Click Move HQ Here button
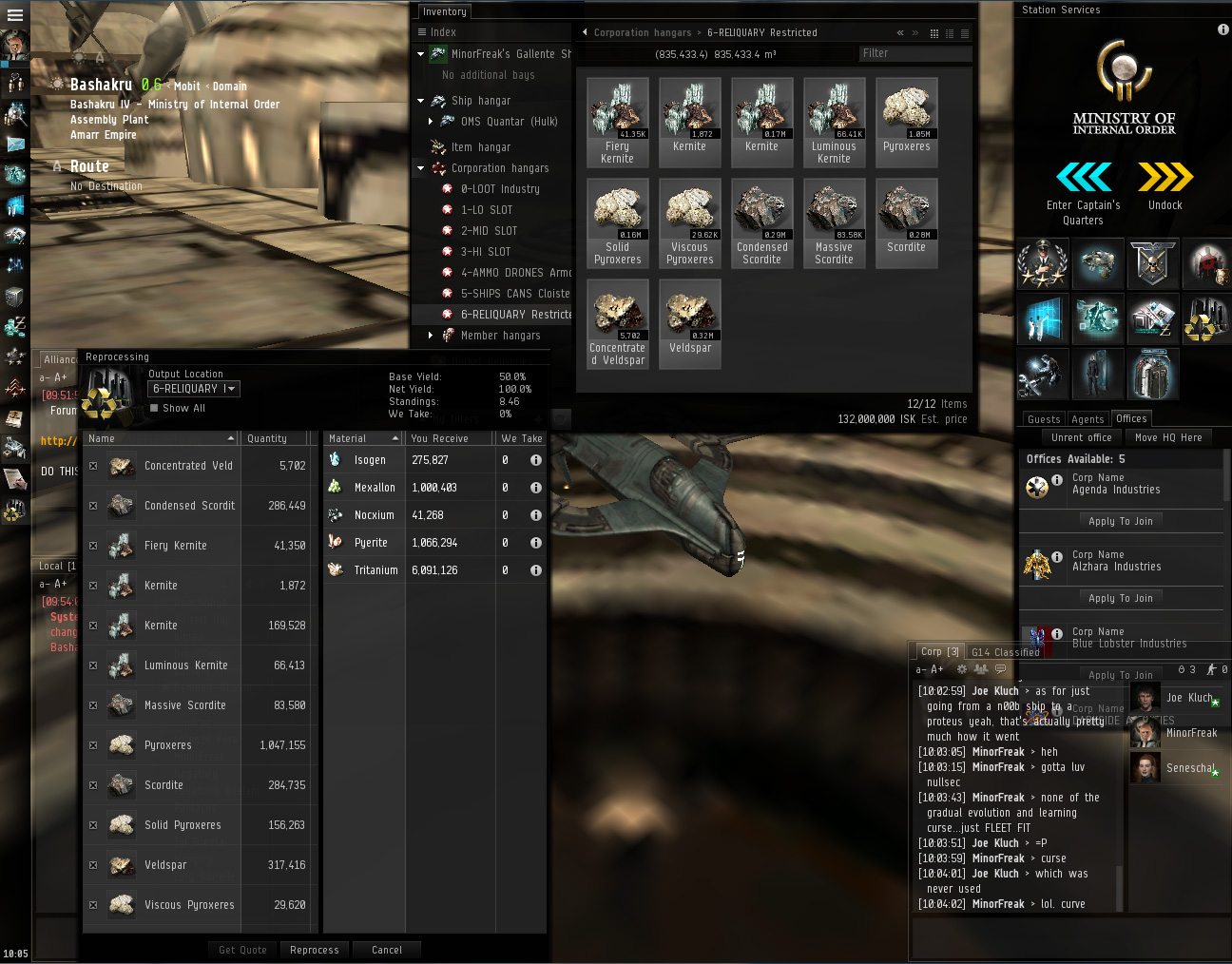Screen dimensions: 1232x964 (x=1168, y=437)
